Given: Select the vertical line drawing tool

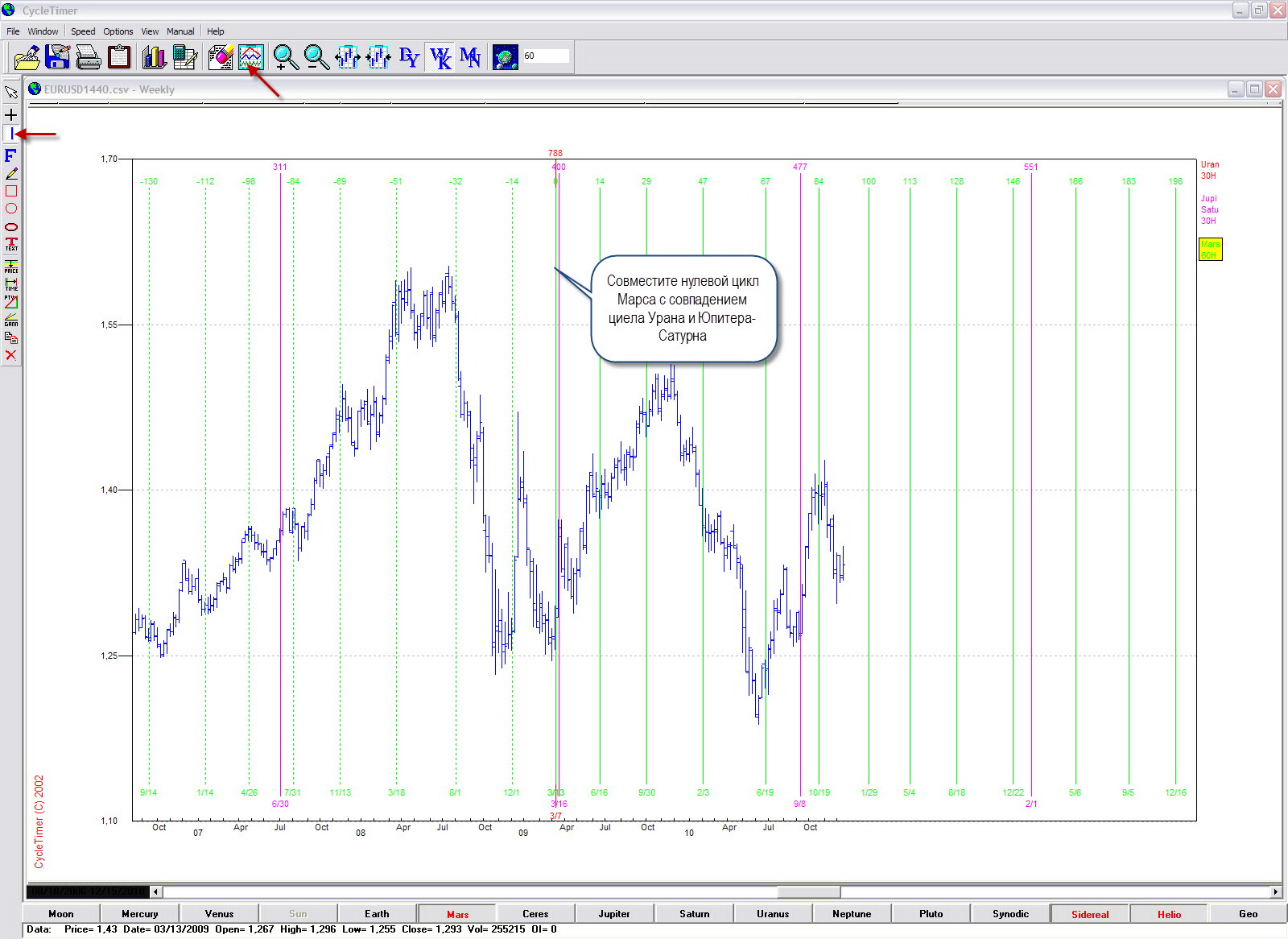Looking at the screenshot, I should (x=11, y=134).
